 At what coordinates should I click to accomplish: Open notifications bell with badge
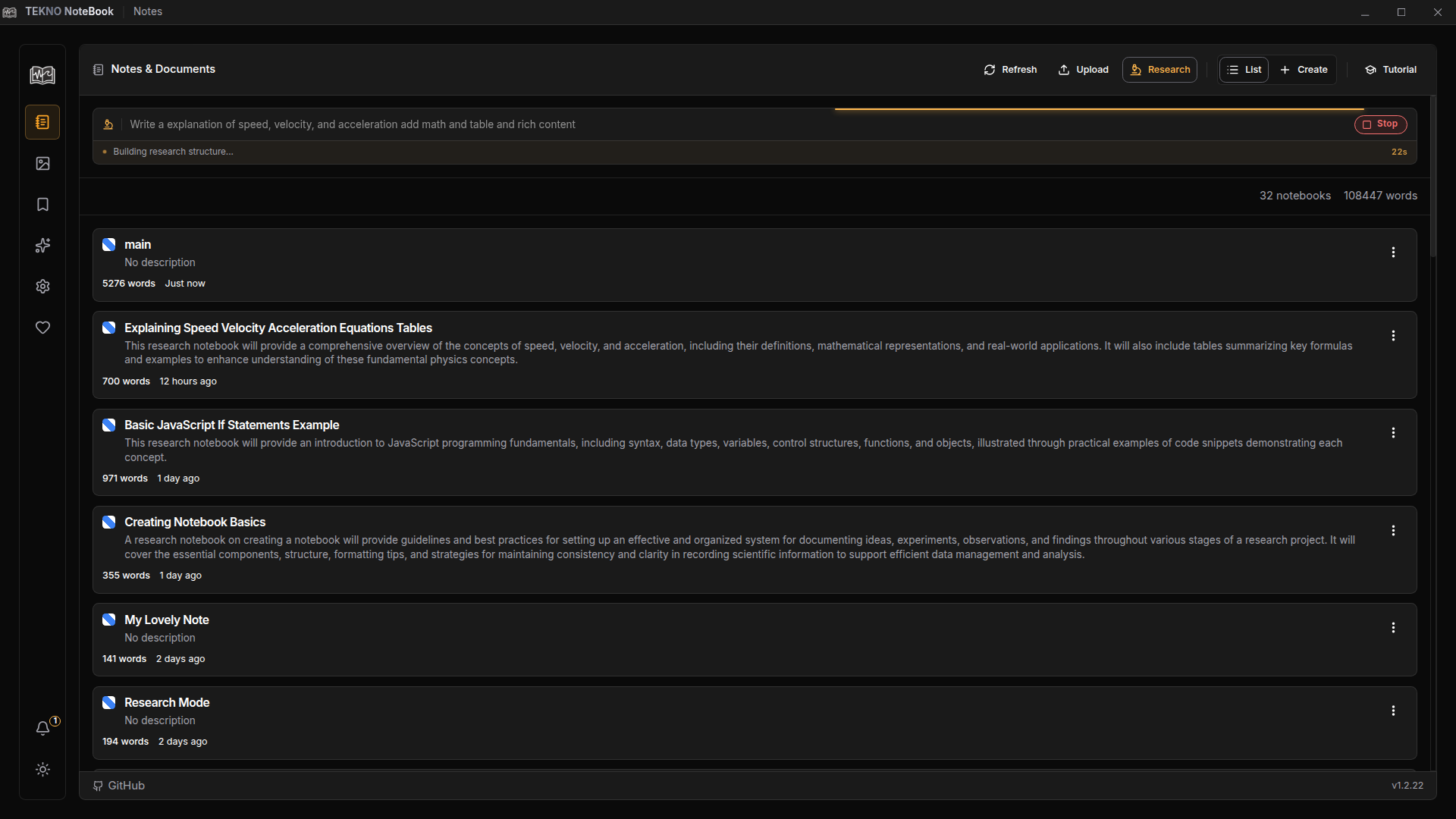click(43, 728)
